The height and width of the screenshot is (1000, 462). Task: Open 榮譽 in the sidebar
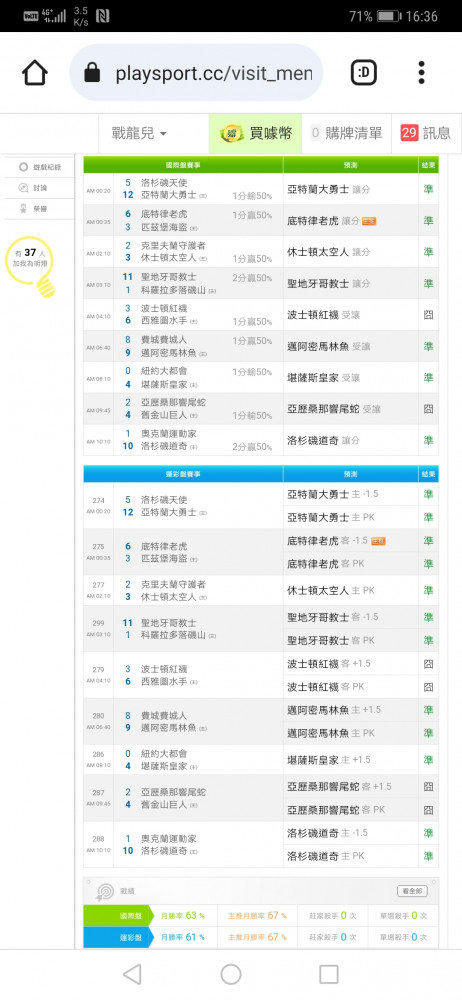point(33,209)
